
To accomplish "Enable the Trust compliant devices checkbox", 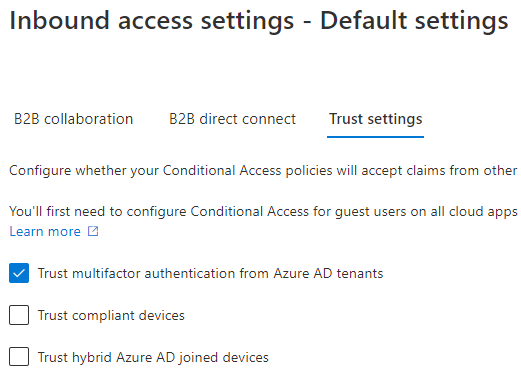I will [19, 315].
